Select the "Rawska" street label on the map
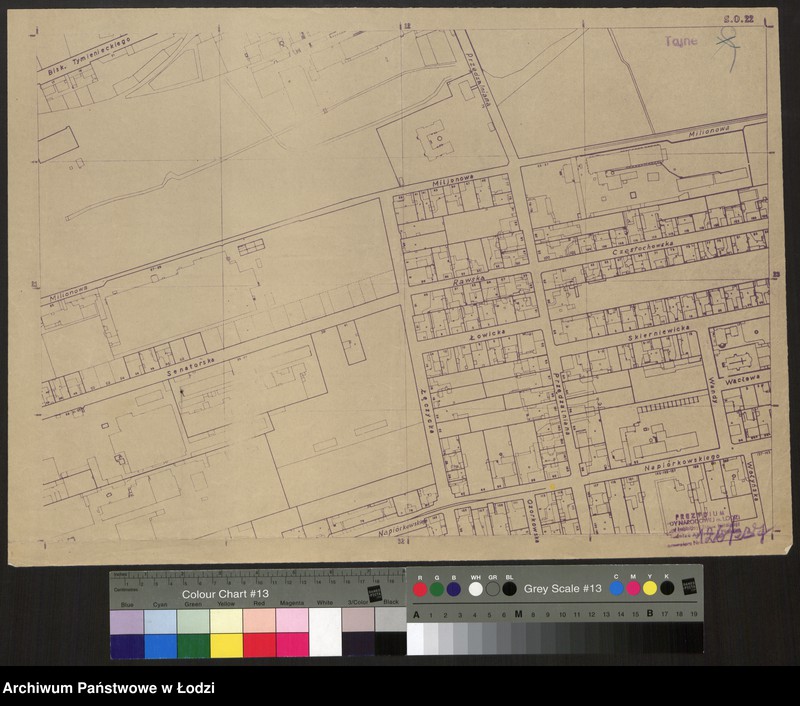Image resolution: width=800 pixels, height=706 pixels. [465, 283]
